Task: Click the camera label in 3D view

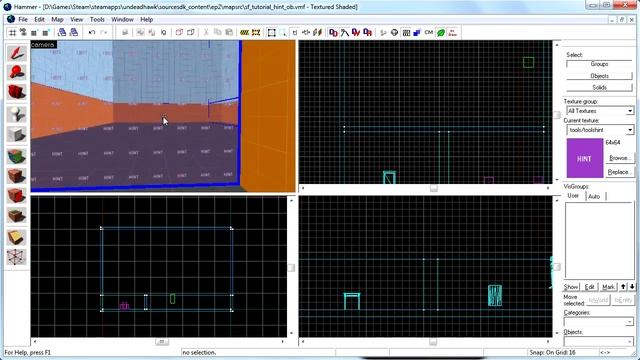Action: click(x=42, y=44)
